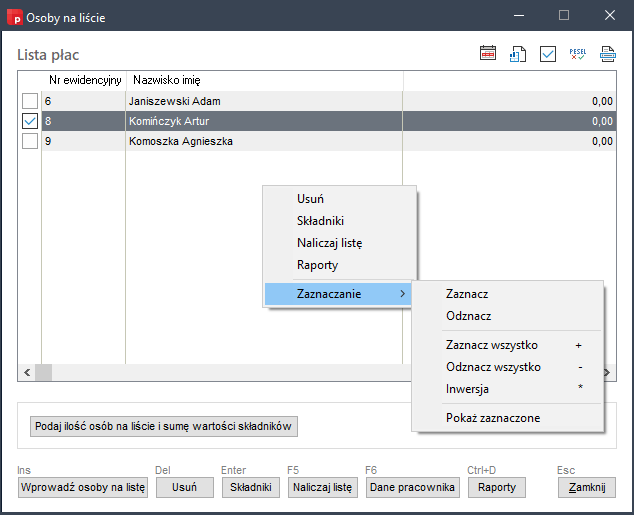Image resolution: width=634 pixels, height=515 pixels.
Task: Click the PESEL verification icon
Action: click(x=577, y=54)
